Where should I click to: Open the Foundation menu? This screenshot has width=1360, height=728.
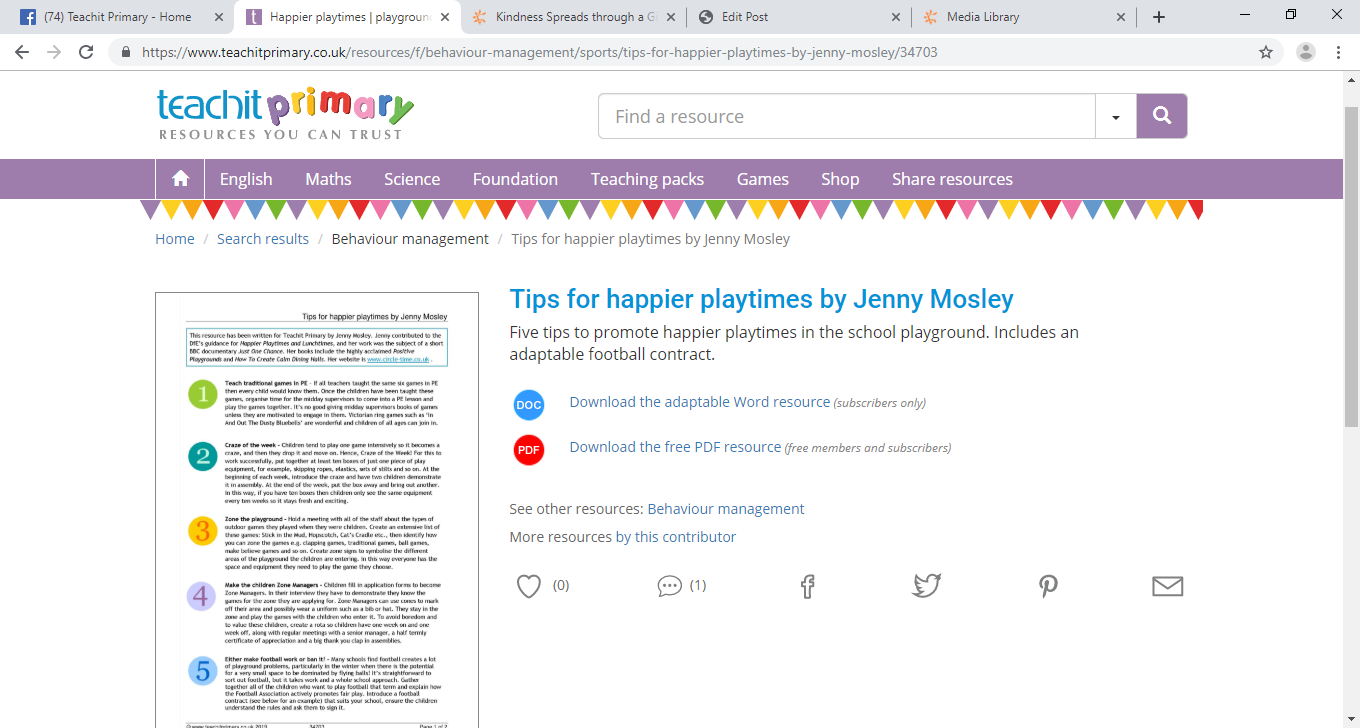pyautogui.click(x=515, y=179)
